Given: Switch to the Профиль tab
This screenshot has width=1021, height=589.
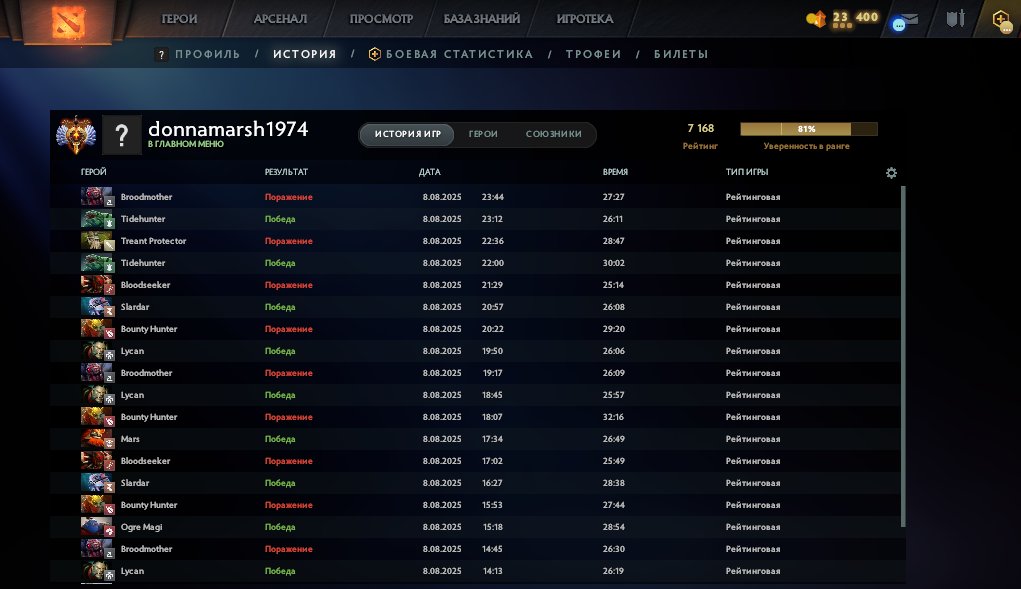Looking at the screenshot, I should (x=208, y=54).
